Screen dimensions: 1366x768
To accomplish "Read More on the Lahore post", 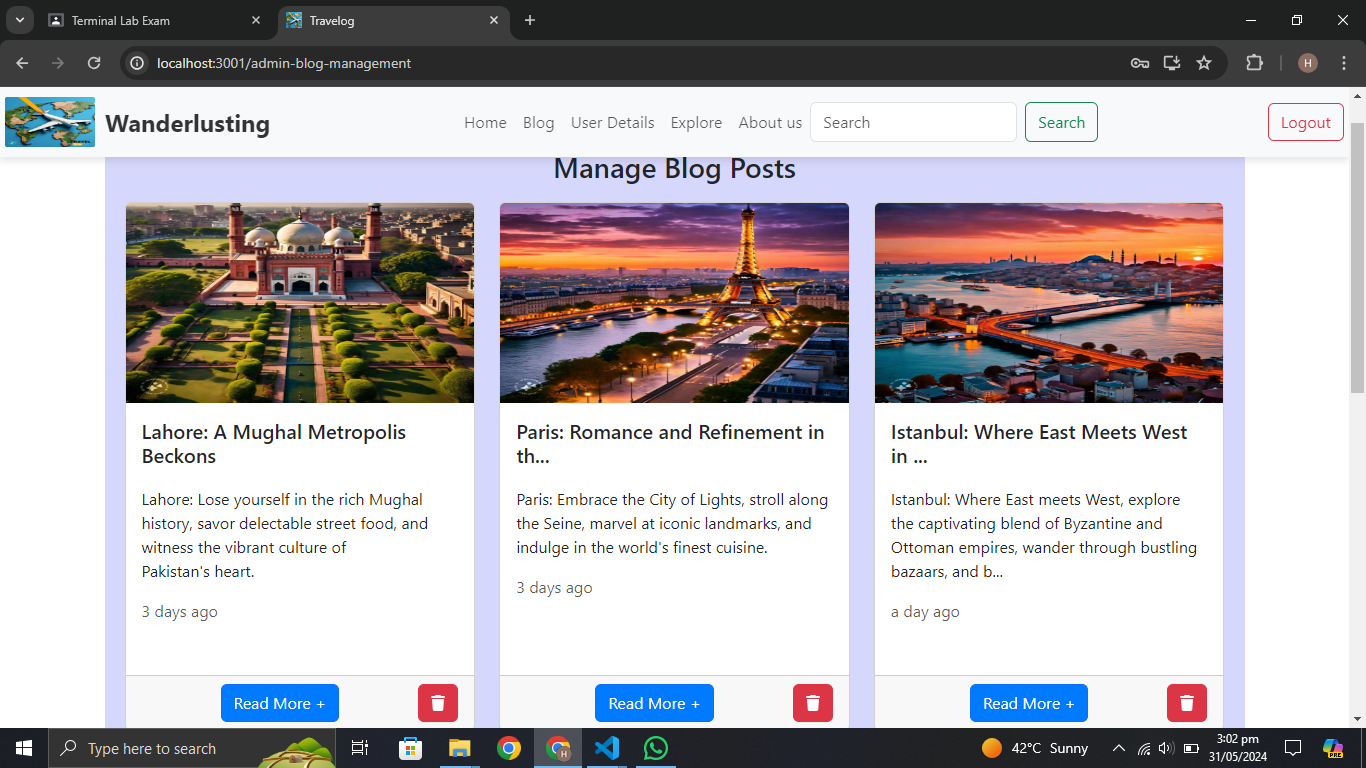I will (280, 703).
